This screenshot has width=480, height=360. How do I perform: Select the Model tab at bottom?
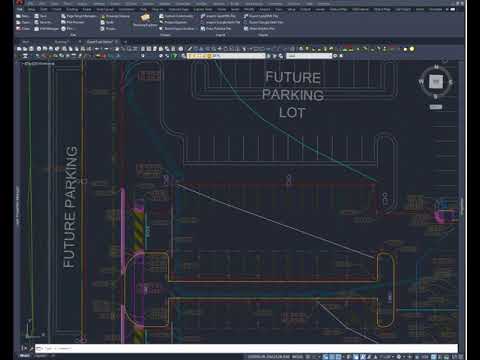coord(24,356)
